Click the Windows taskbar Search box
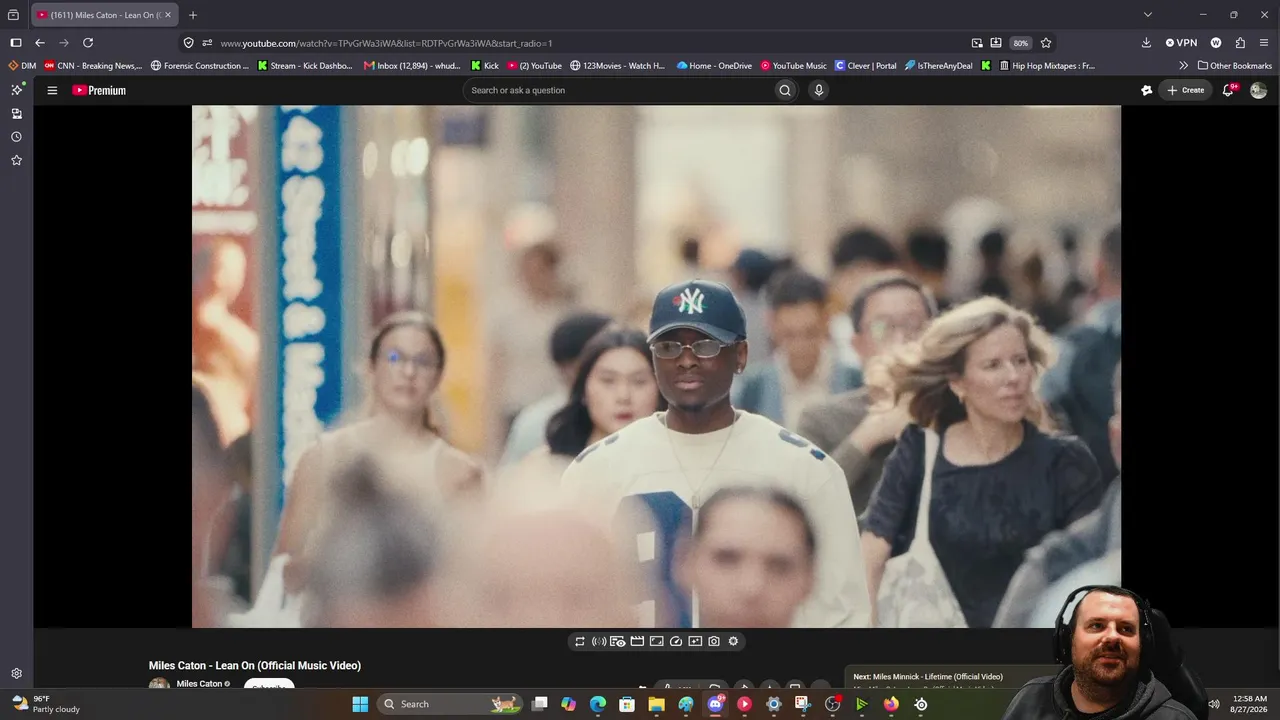1280x720 pixels. click(448, 704)
